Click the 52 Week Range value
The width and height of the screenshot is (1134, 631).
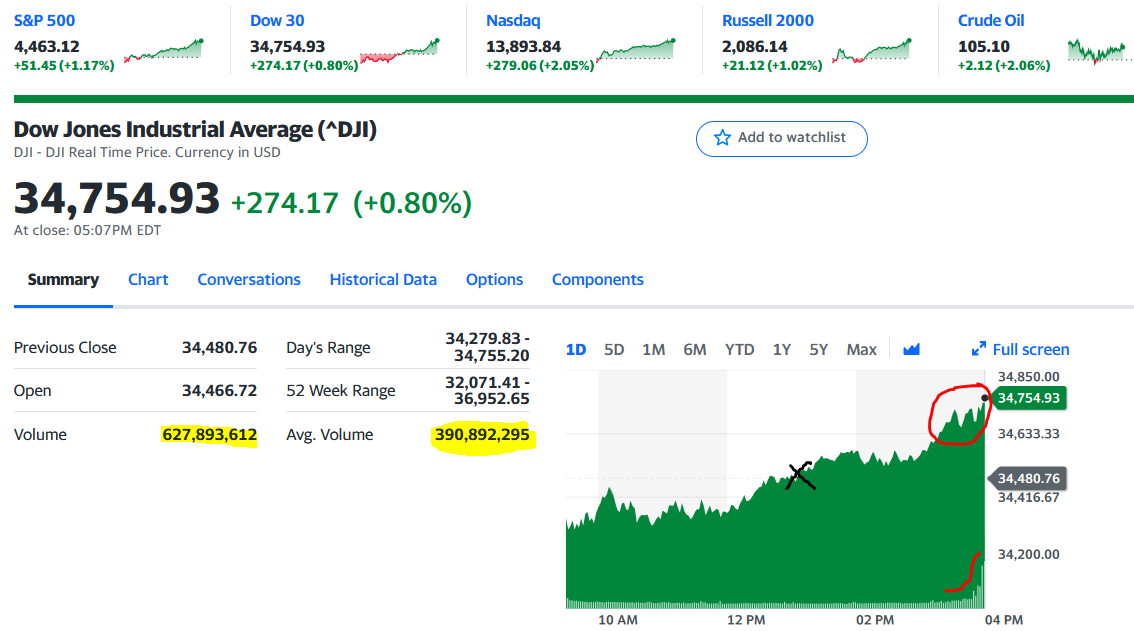pos(487,391)
